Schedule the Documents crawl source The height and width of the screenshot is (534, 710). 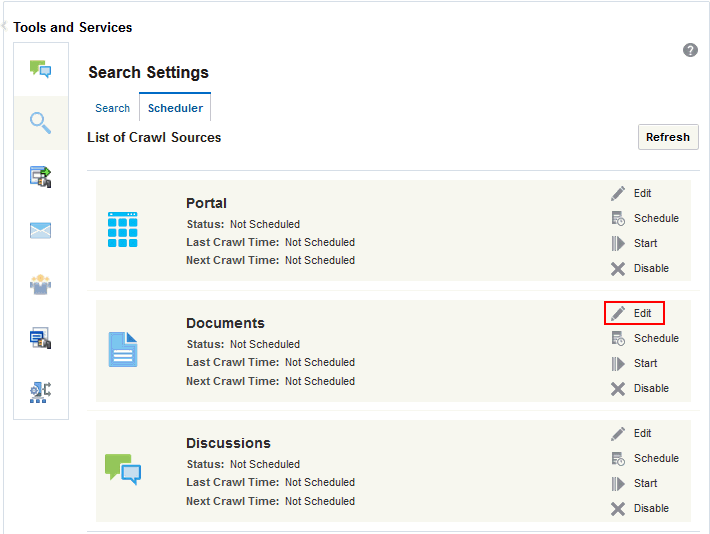(645, 338)
